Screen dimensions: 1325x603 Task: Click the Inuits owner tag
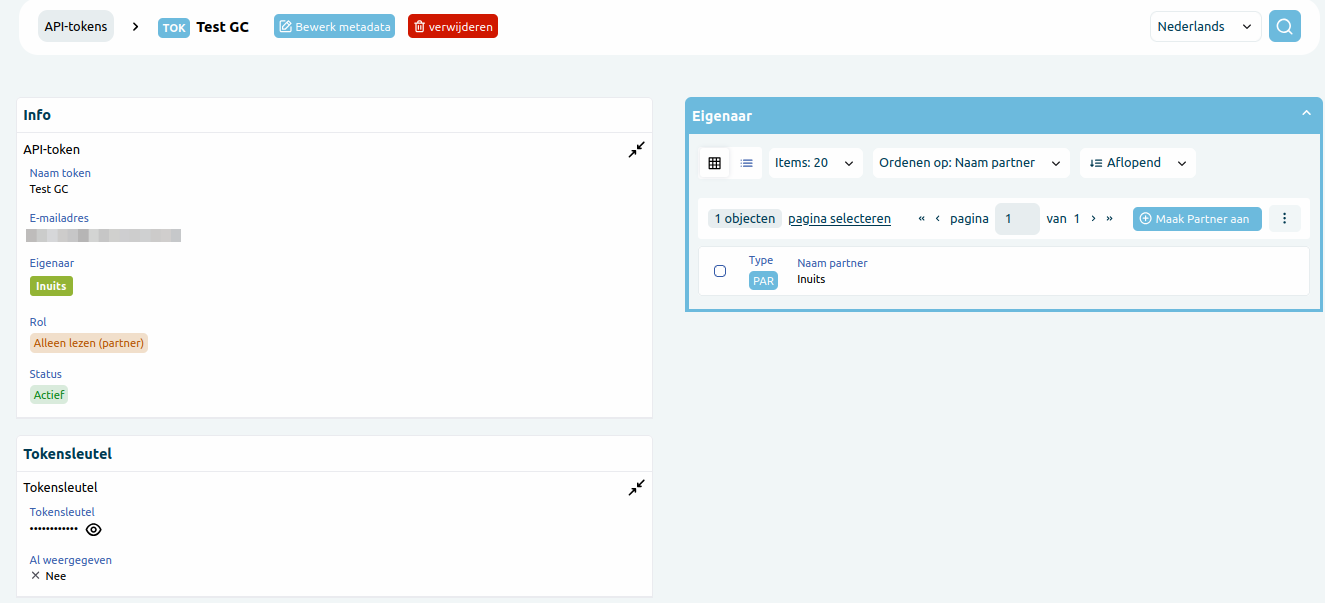(x=51, y=286)
